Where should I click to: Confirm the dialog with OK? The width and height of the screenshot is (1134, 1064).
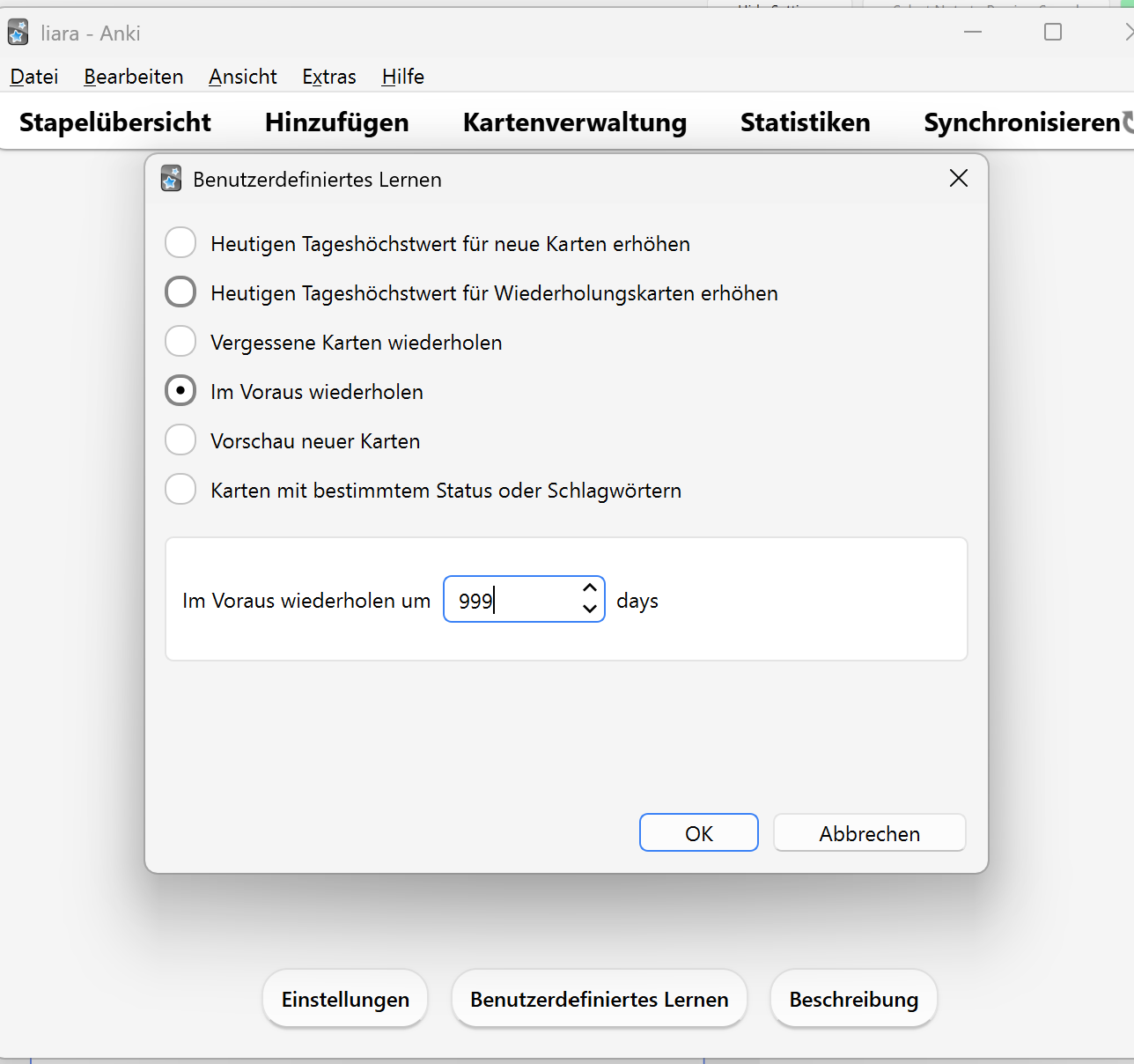pyautogui.click(x=699, y=832)
